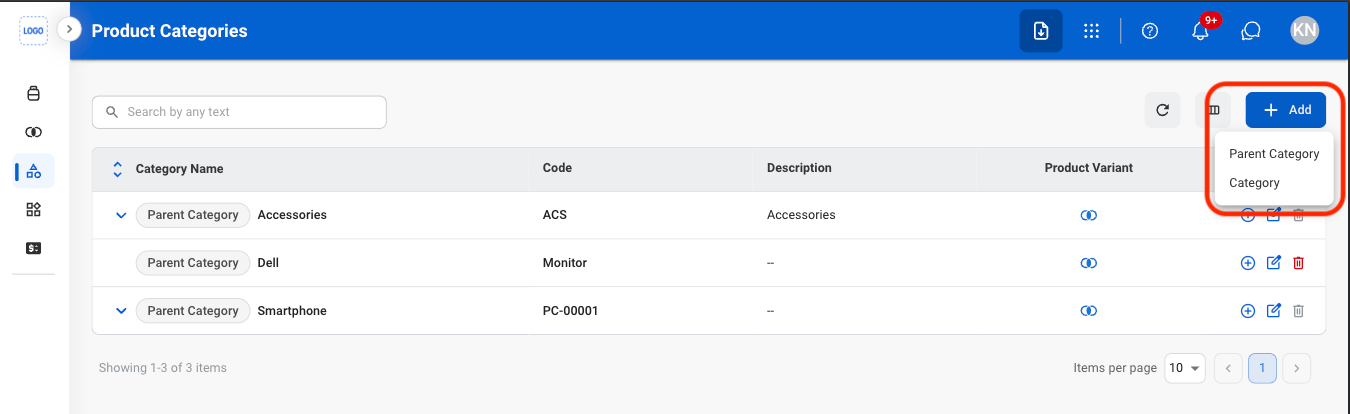Click the Monitor code cell
Viewport: 1350px width, 414px height.
pyautogui.click(x=565, y=263)
